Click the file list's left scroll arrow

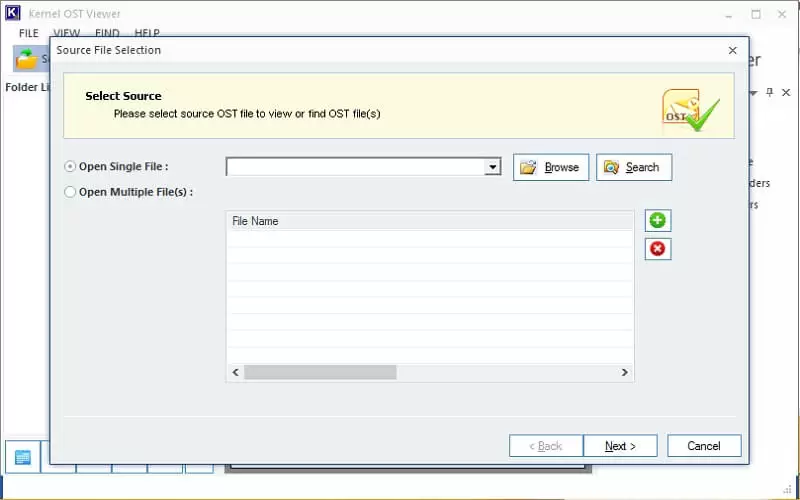(235, 372)
